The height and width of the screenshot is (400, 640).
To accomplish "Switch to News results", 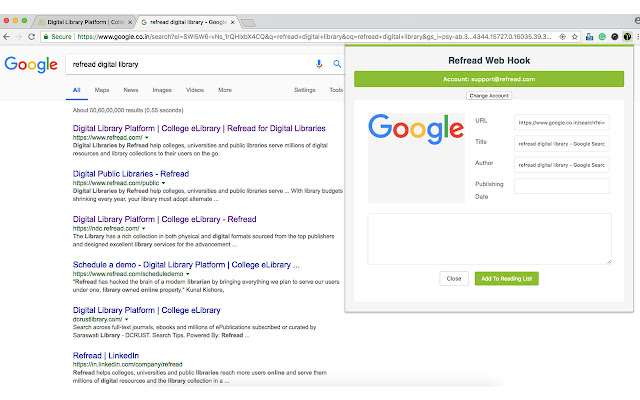I will pos(131,90).
